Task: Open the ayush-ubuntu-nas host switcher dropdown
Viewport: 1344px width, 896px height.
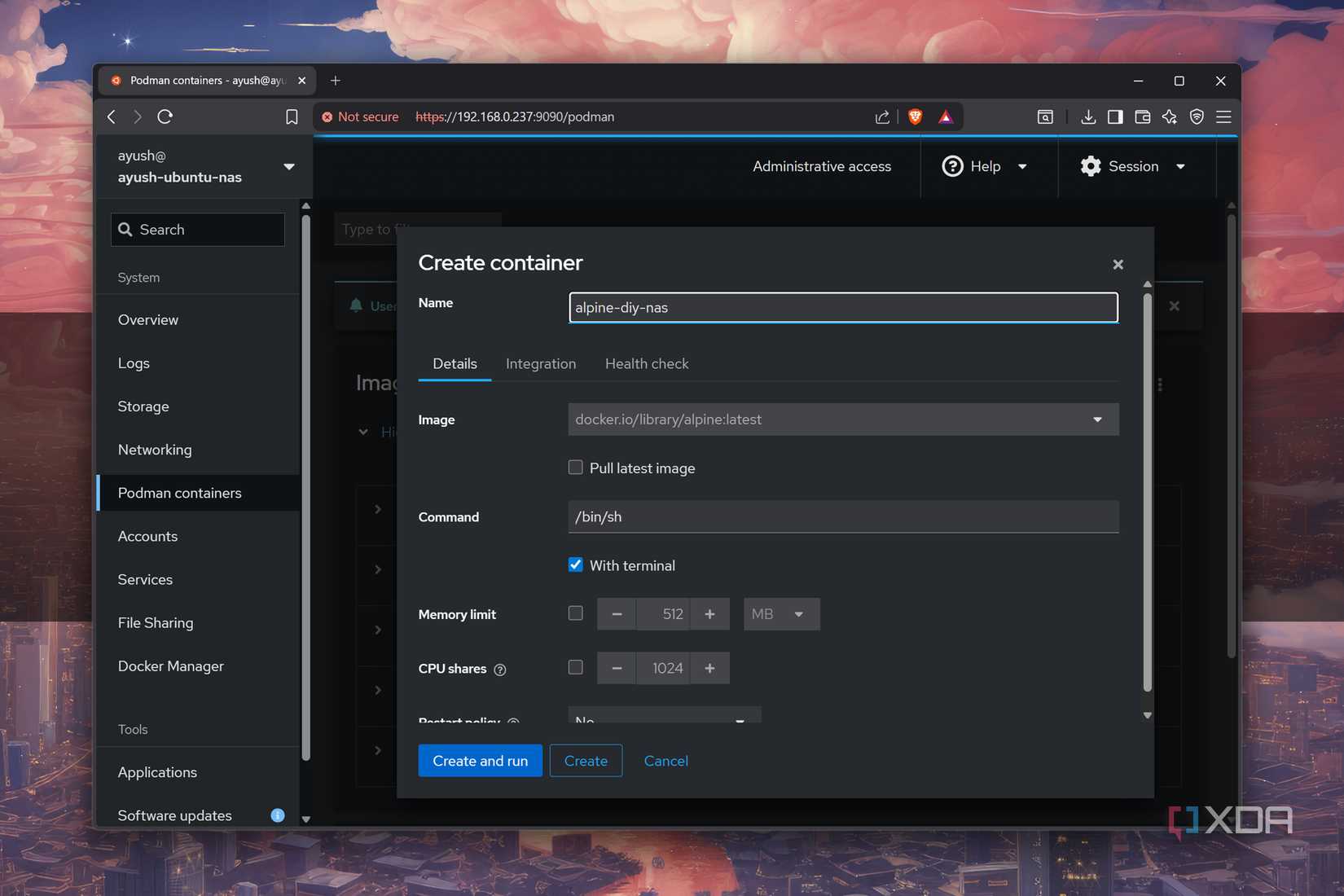Action: pyautogui.click(x=206, y=166)
